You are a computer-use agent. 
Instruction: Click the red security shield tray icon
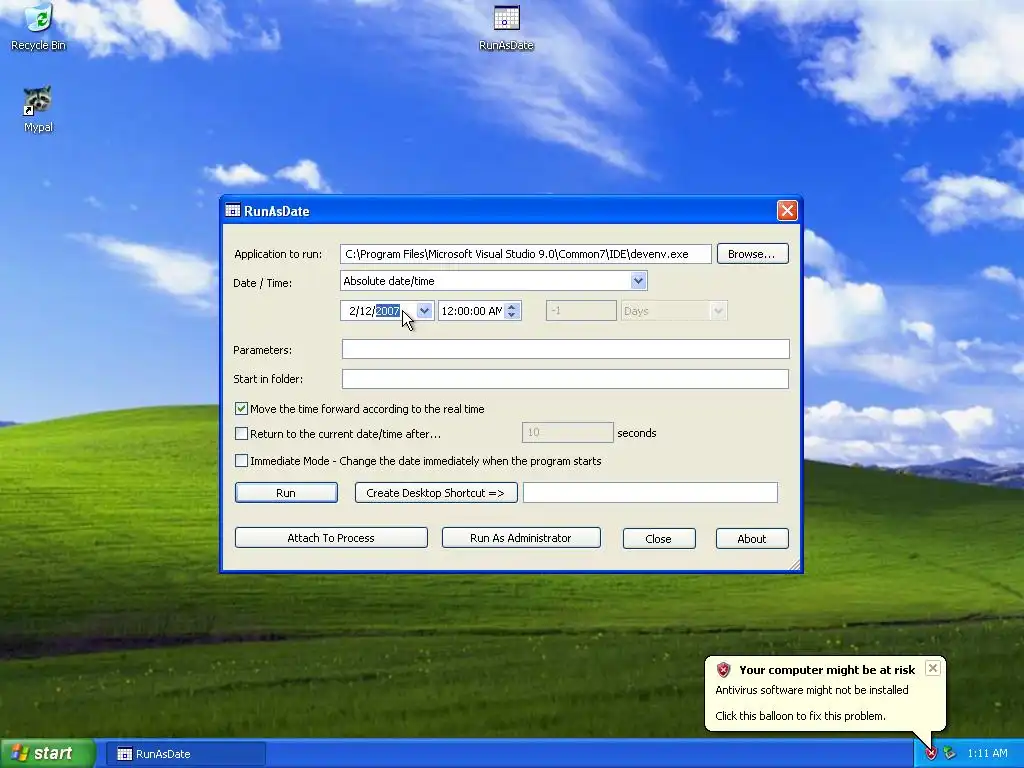(x=931, y=754)
